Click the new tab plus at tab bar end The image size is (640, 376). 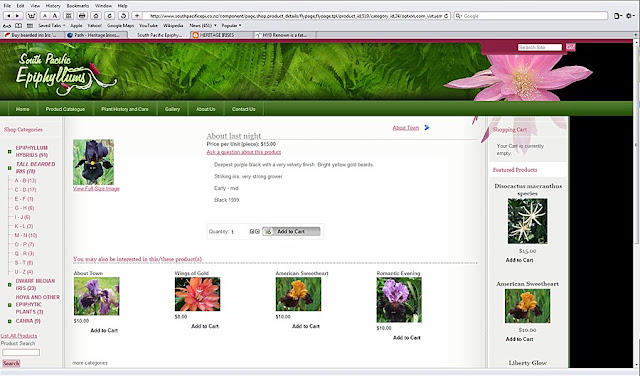636,35
